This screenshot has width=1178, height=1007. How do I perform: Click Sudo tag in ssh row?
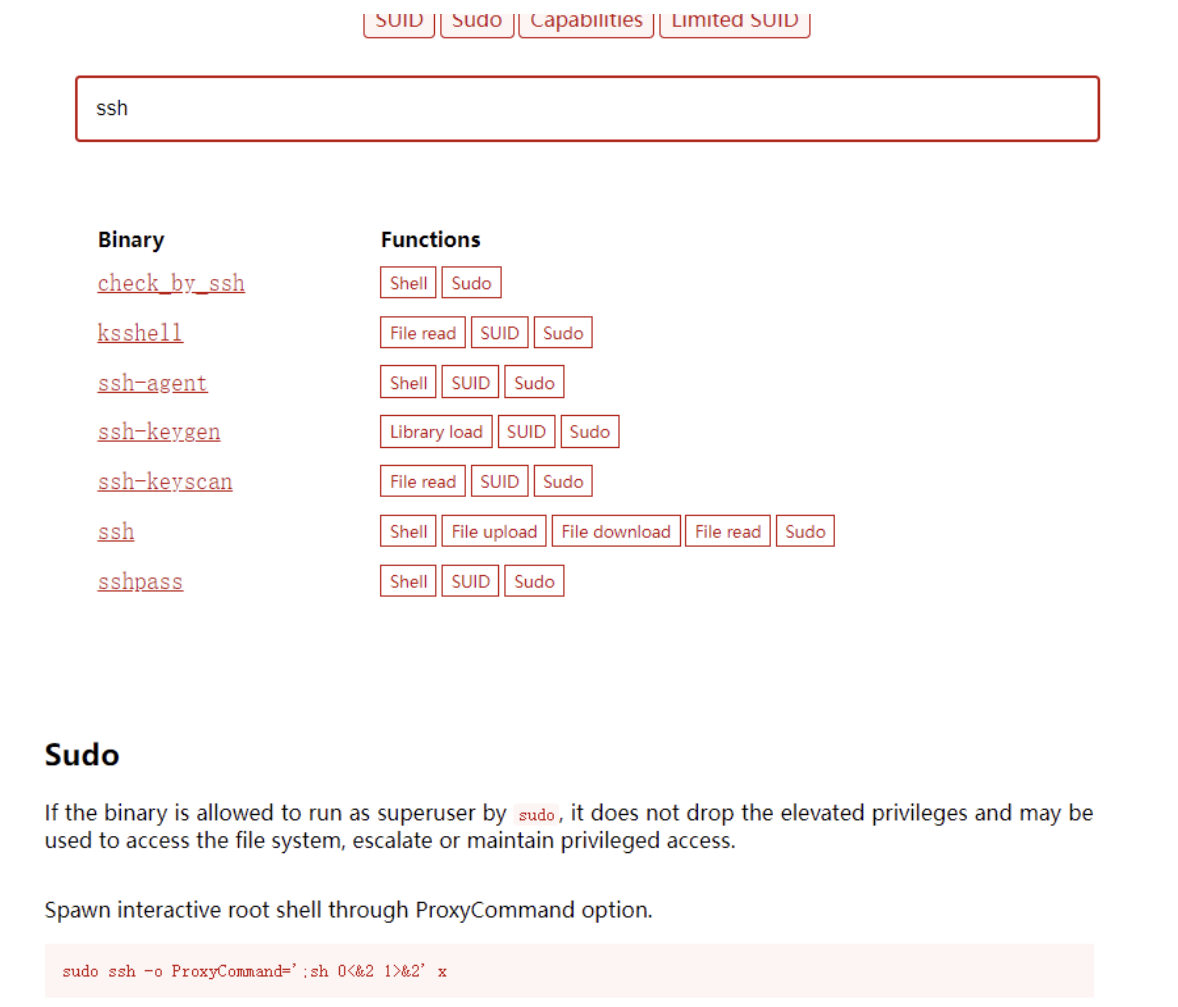[x=805, y=531]
